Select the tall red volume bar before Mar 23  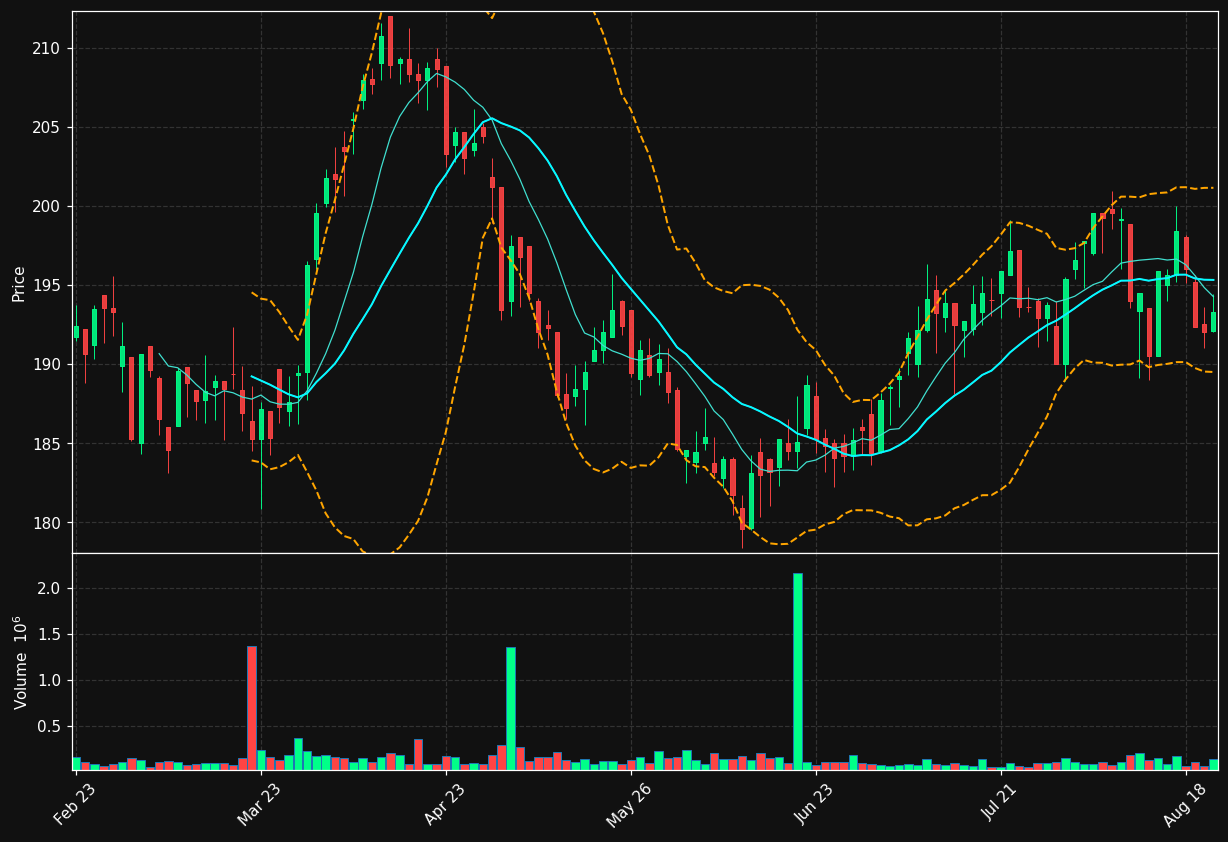click(x=252, y=708)
